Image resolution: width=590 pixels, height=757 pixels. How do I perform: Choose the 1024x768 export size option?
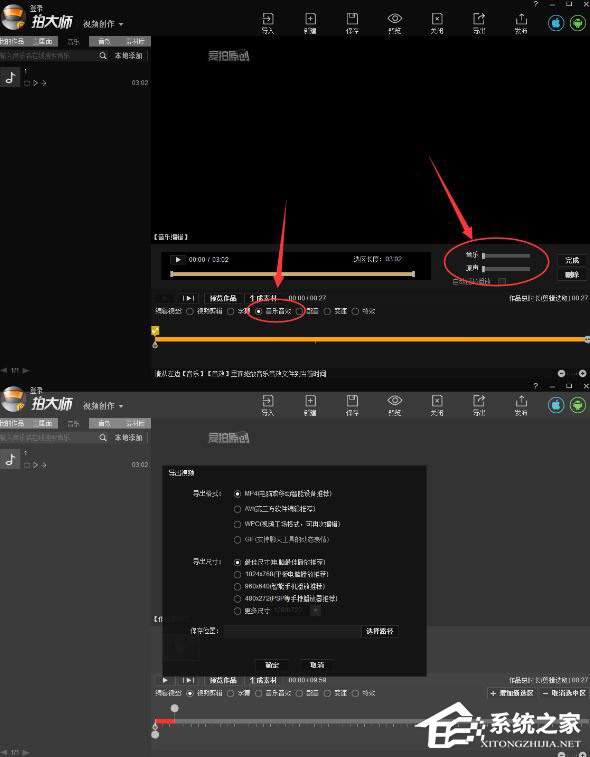point(237,574)
